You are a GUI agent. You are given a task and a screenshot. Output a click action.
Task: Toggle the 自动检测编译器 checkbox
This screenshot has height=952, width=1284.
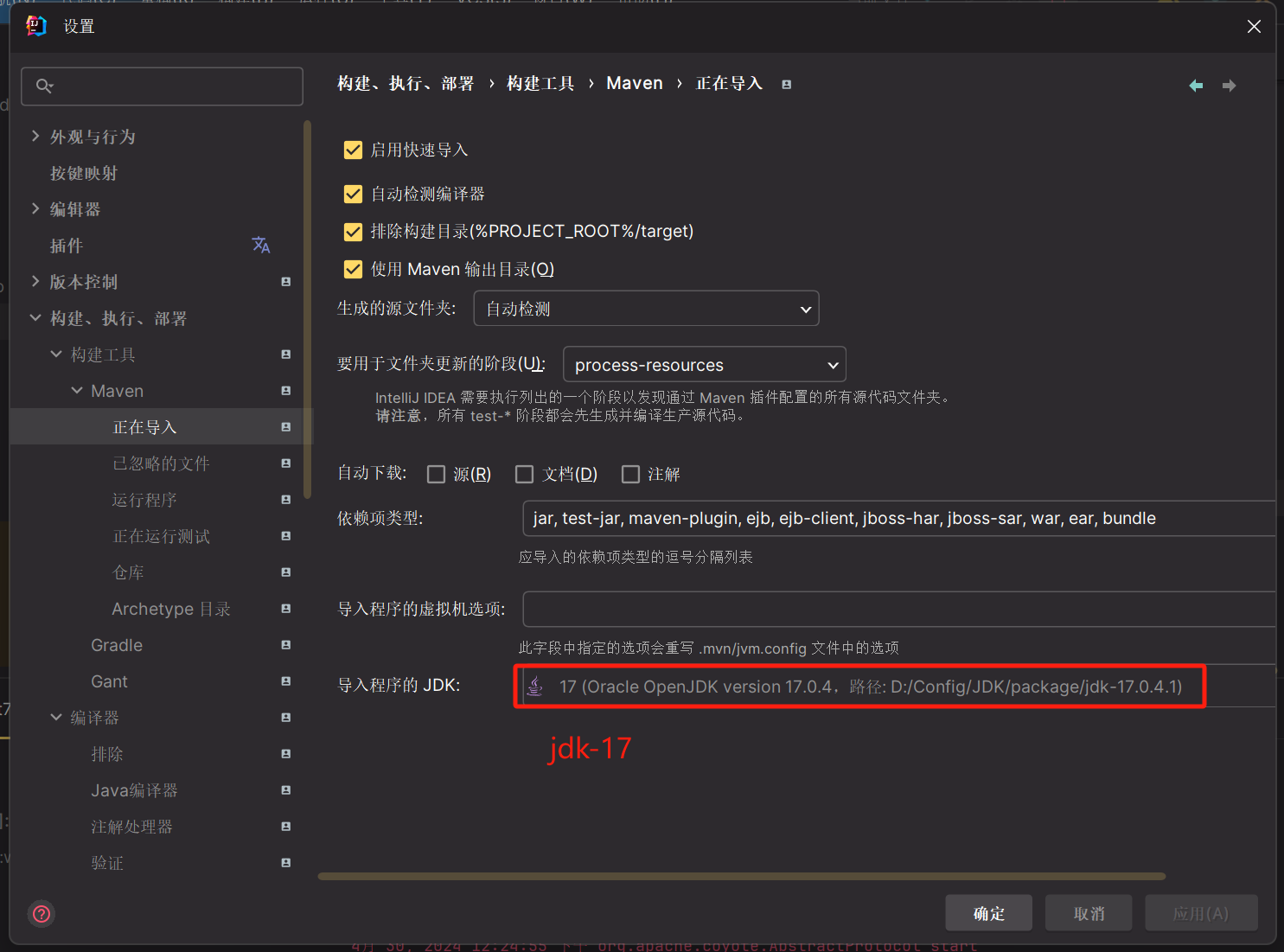click(353, 194)
